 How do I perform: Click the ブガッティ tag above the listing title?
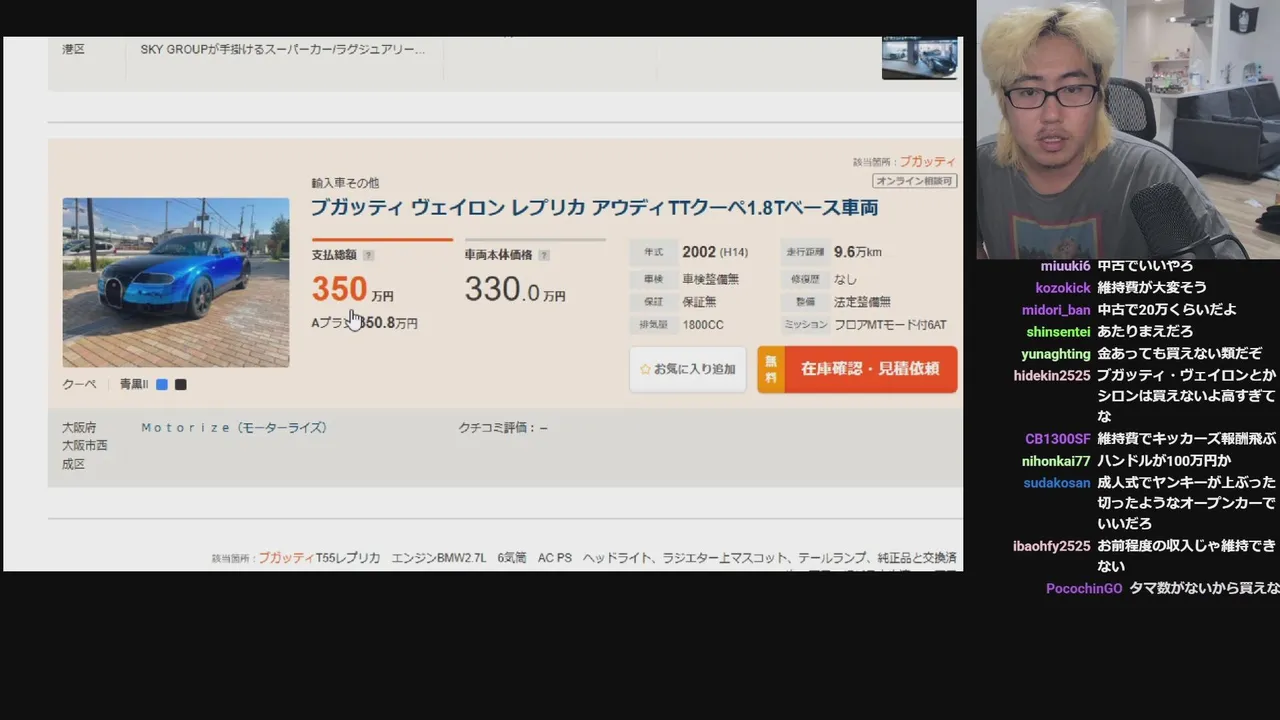[927, 161]
